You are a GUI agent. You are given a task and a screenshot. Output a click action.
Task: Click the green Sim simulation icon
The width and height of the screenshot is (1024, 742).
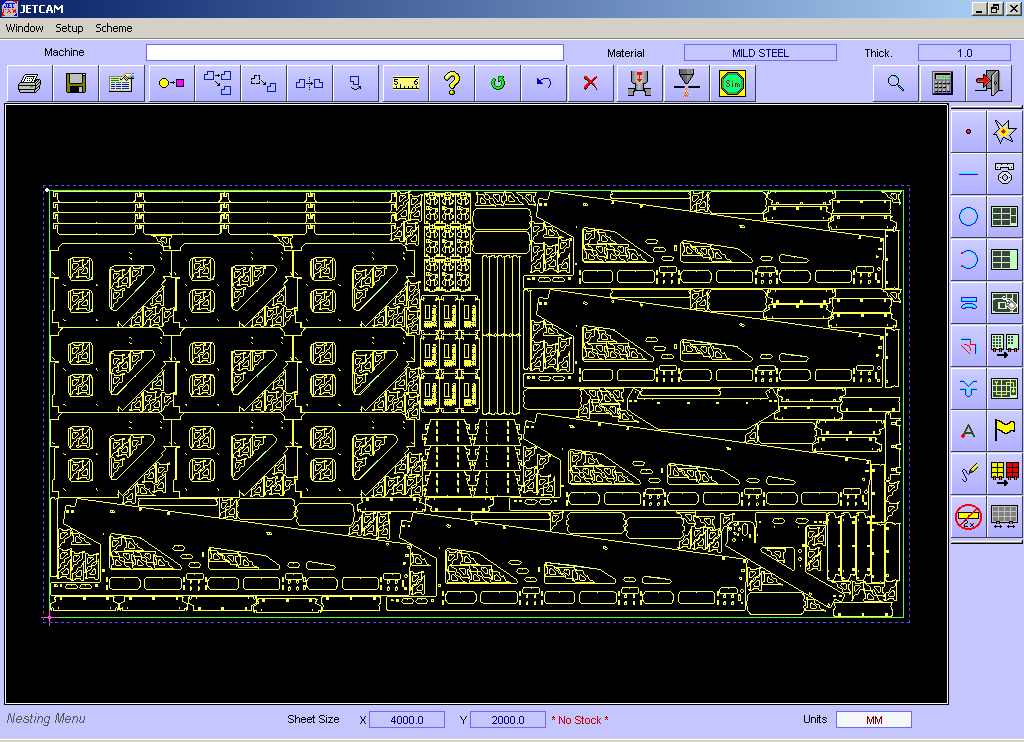coord(732,84)
